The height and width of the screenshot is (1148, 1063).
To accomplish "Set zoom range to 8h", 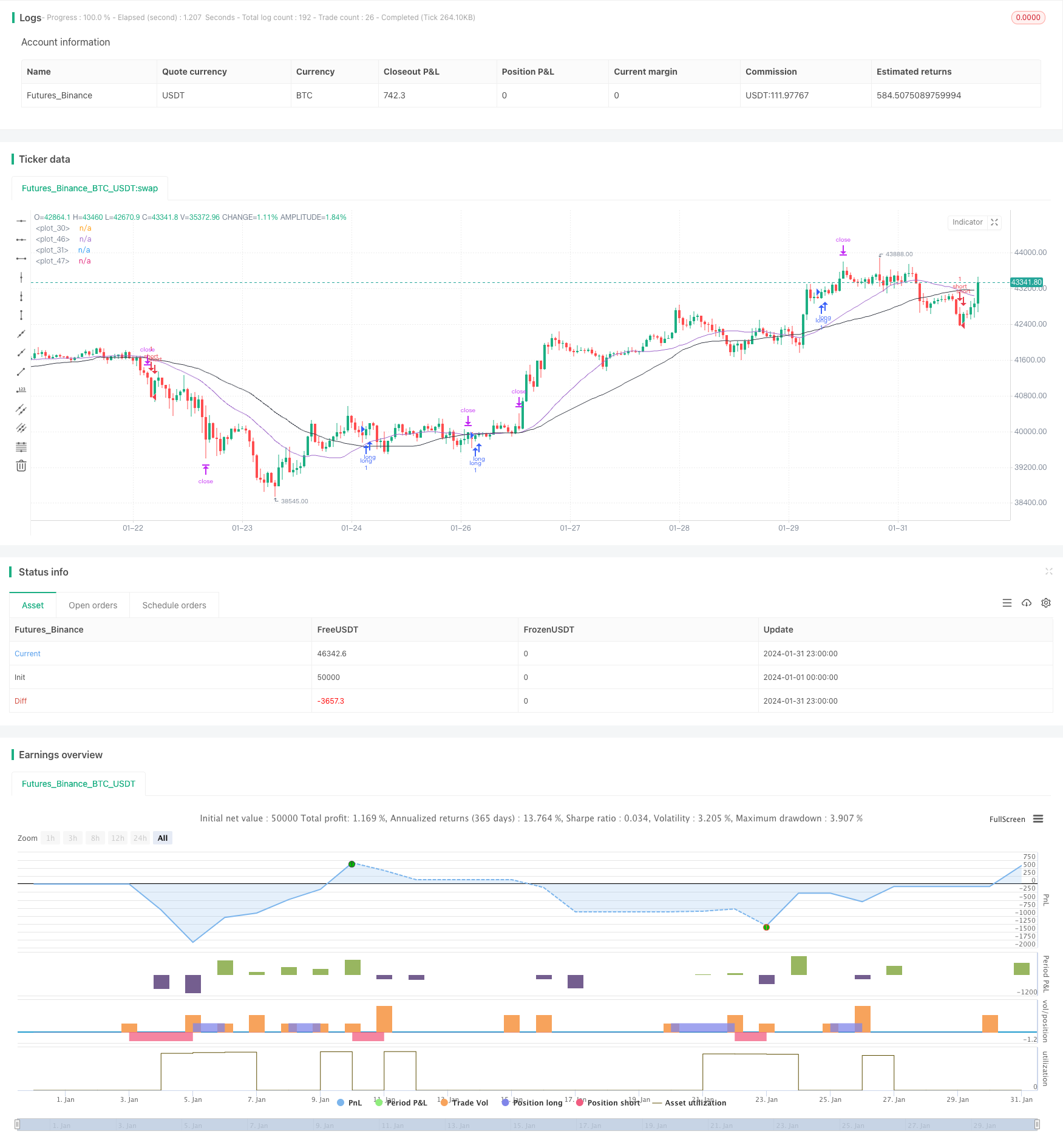I will (95, 838).
